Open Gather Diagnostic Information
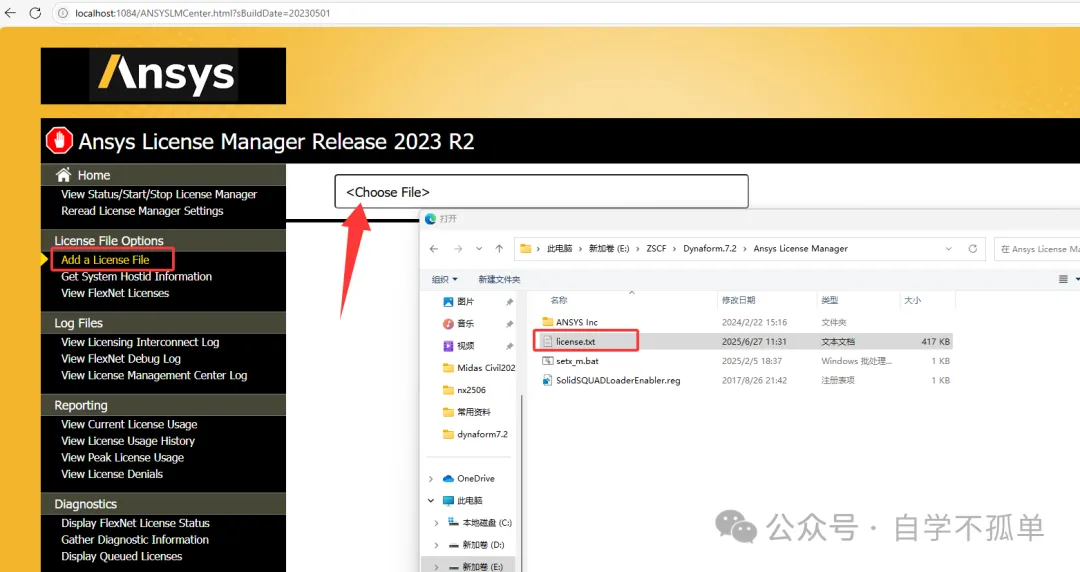 (x=134, y=540)
